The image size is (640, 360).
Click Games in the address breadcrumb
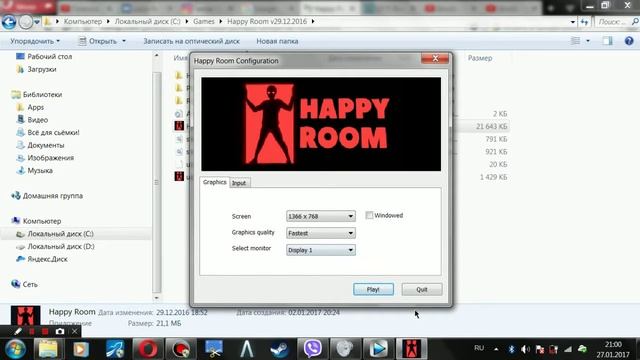(204, 22)
